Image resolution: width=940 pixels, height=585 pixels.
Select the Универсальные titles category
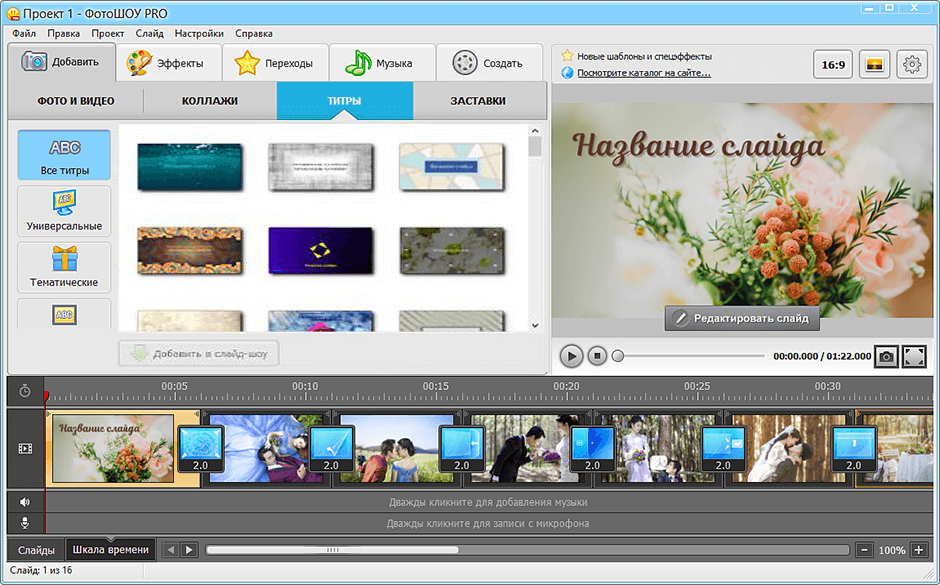(x=64, y=212)
